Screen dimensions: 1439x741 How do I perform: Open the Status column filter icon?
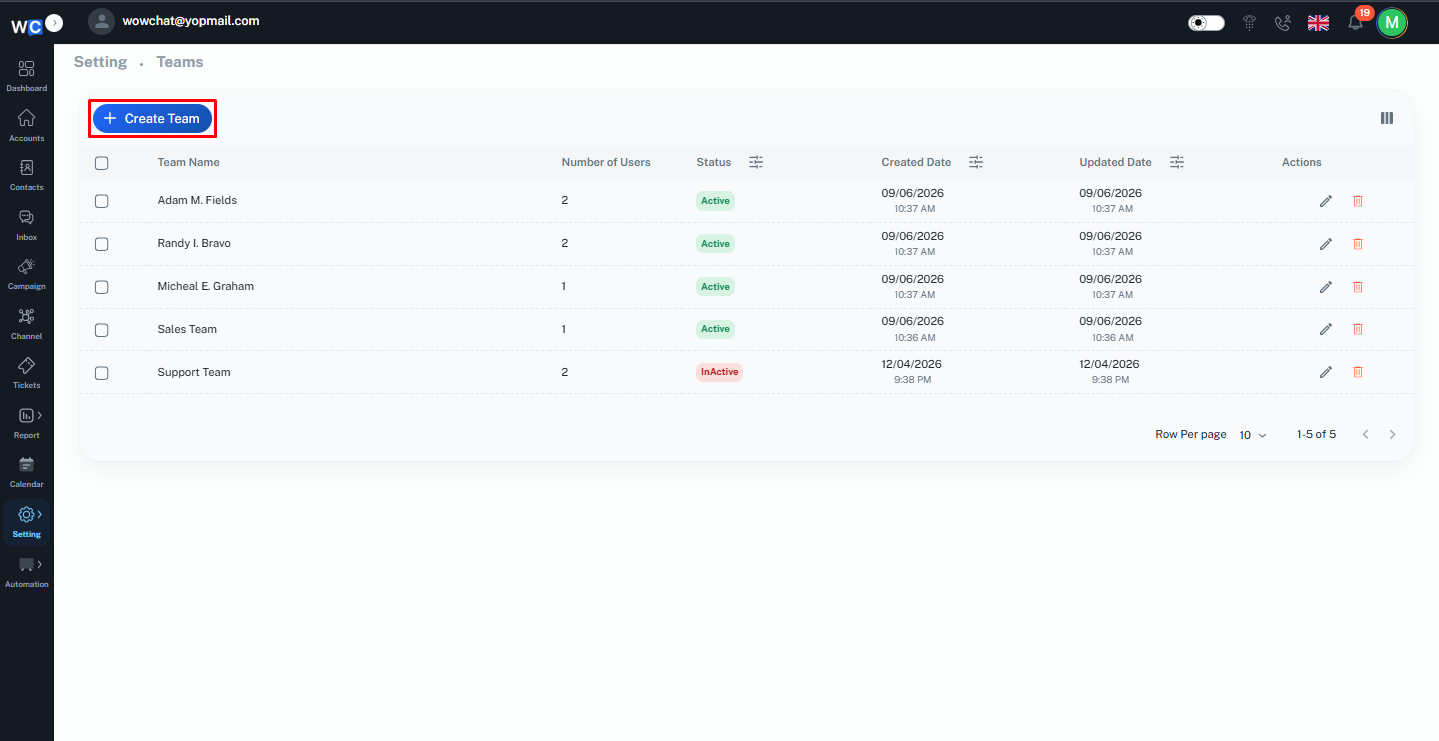pyautogui.click(x=756, y=162)
